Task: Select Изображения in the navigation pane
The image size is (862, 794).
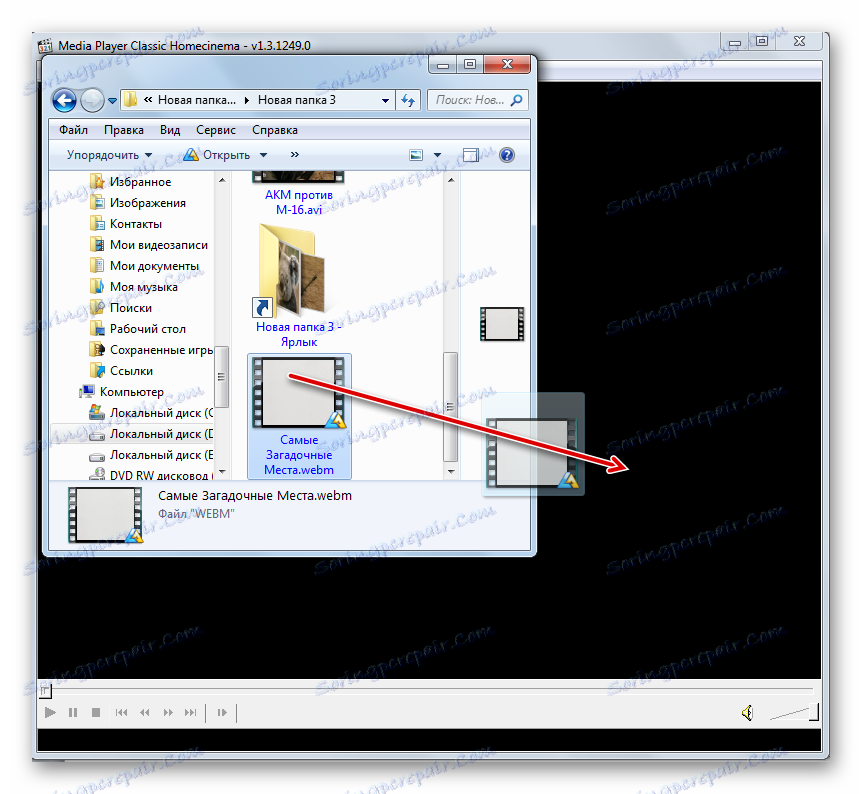Action: pyautogui.click(x=139, y=203)
